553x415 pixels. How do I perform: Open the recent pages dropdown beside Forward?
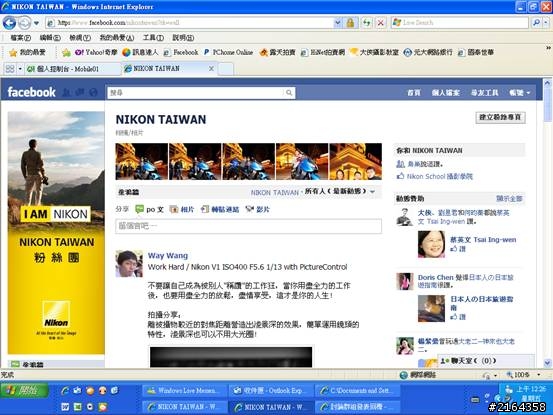[x=36, y=24]
